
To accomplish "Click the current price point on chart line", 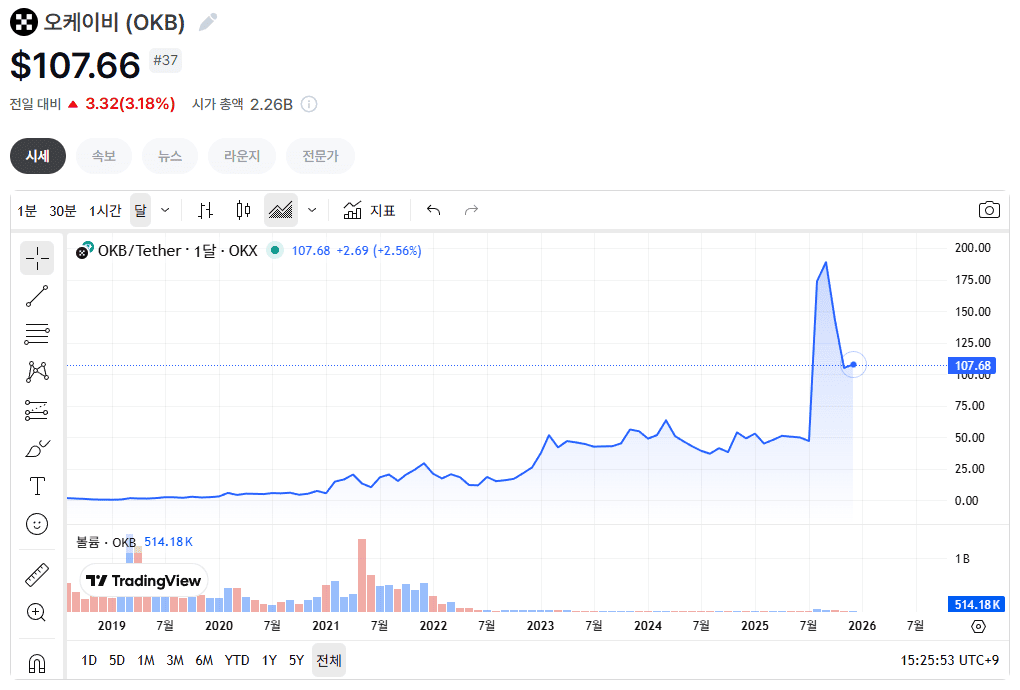I will tap(853, 365).
